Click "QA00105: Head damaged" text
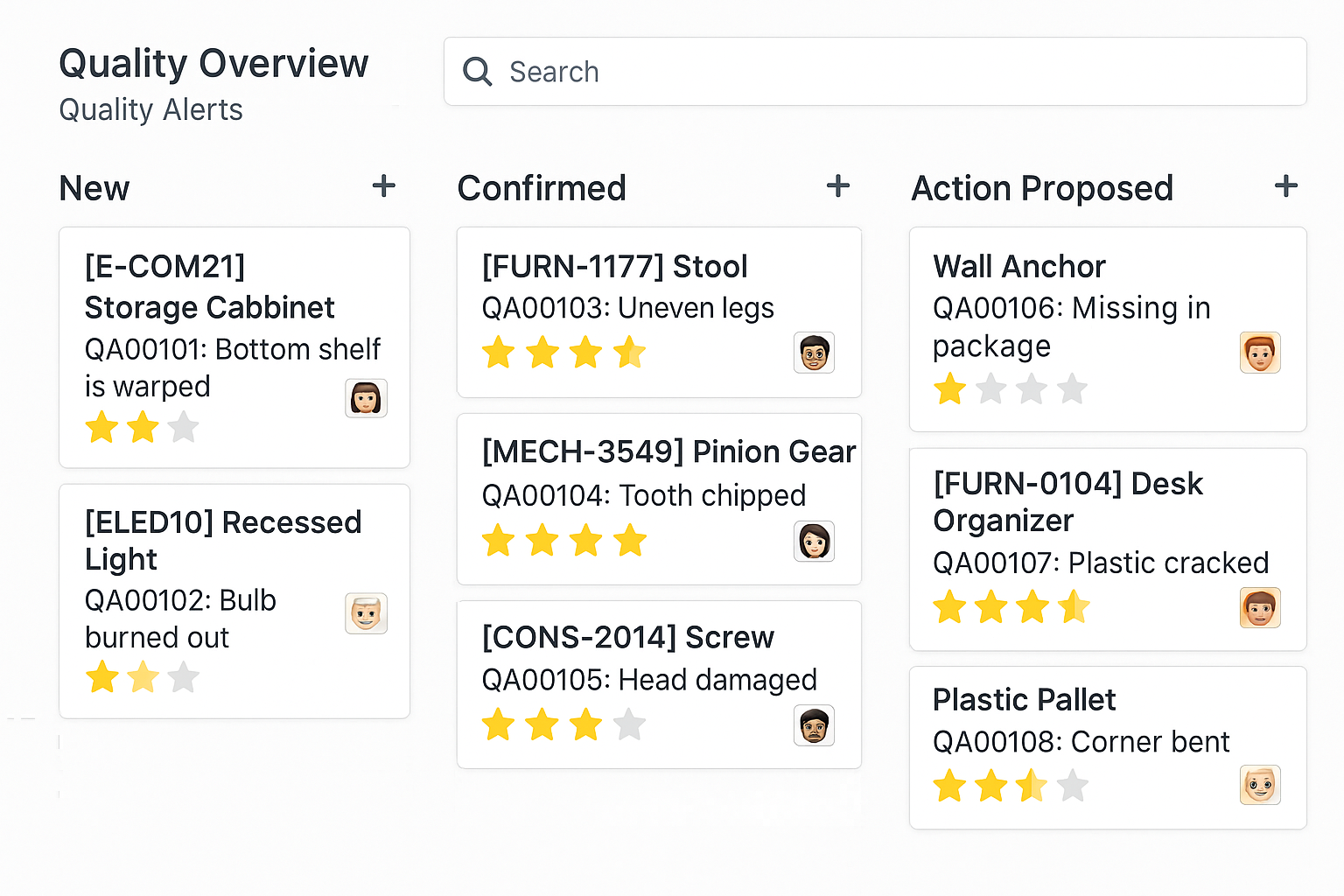 [649, 680]
